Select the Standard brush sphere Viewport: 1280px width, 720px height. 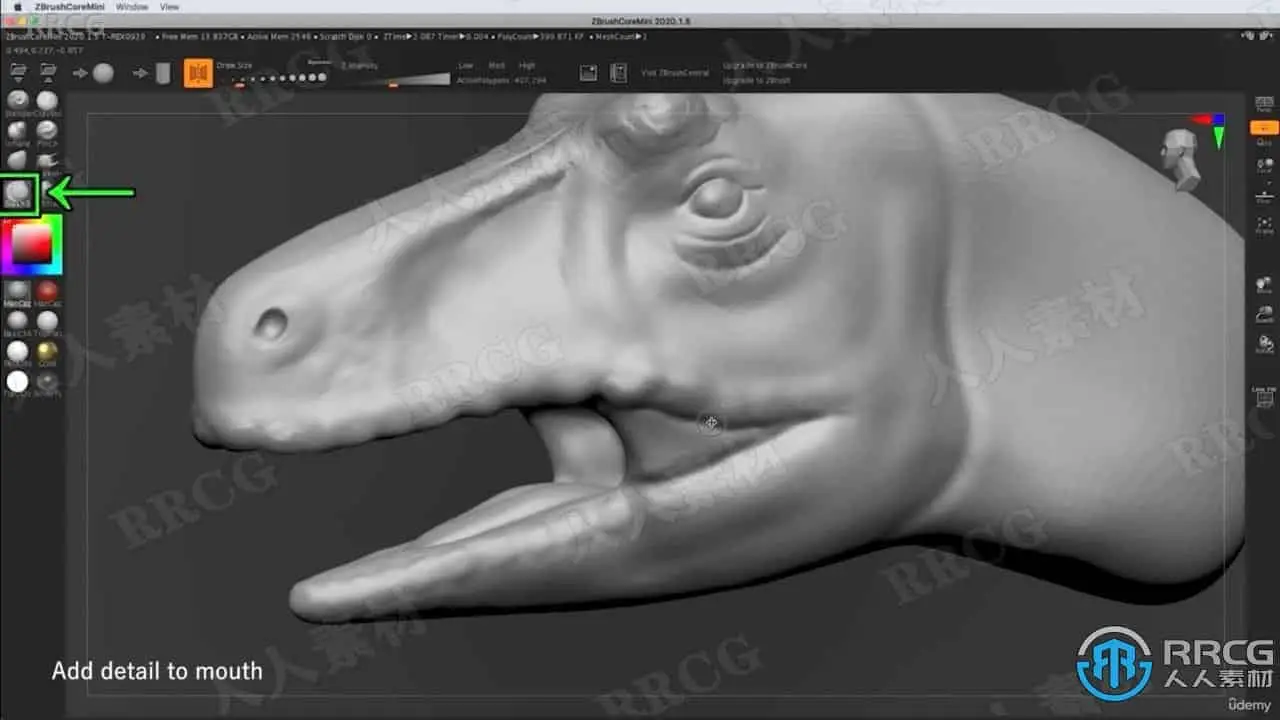18,101
